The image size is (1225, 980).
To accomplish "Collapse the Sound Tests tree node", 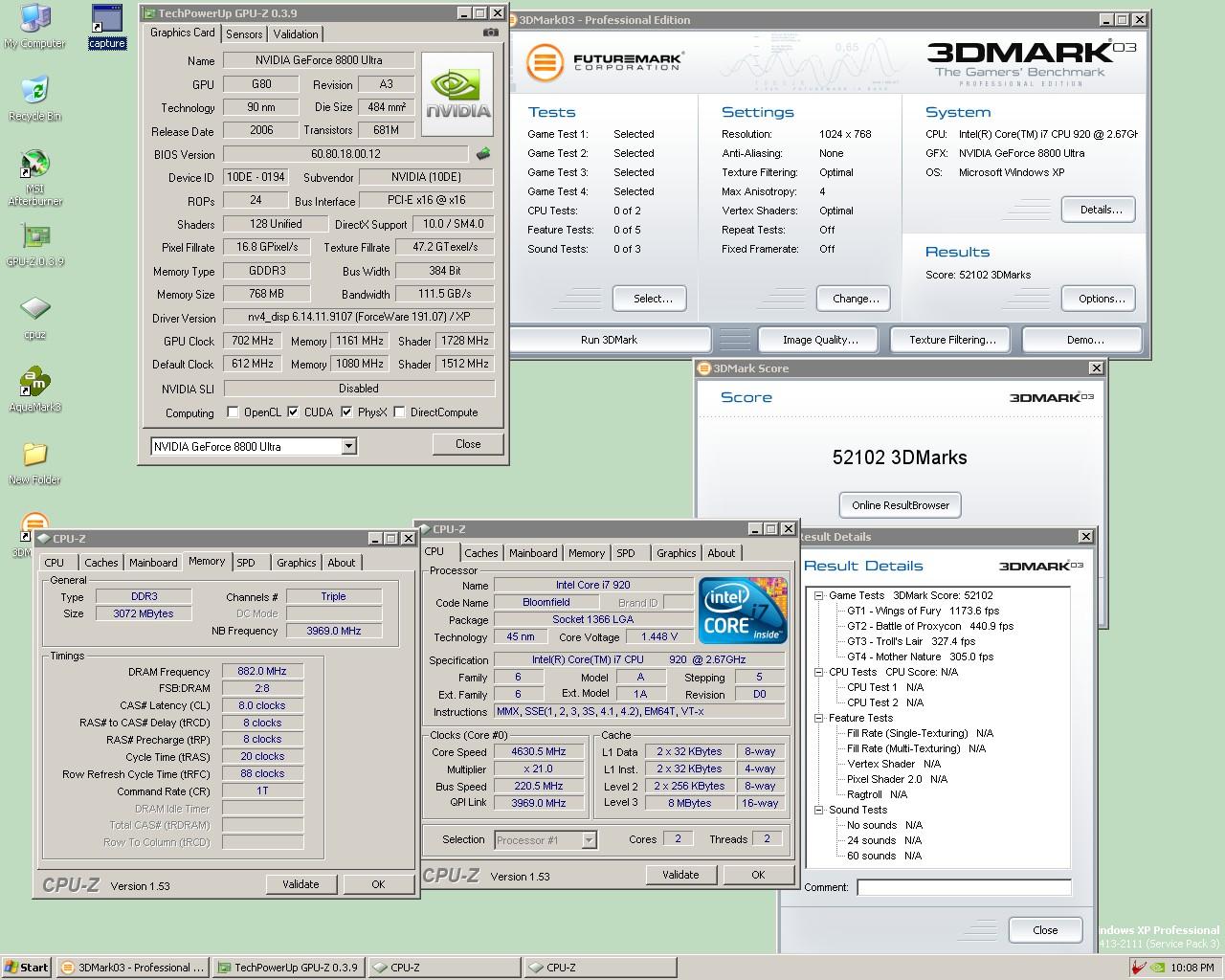I will 819,810.
